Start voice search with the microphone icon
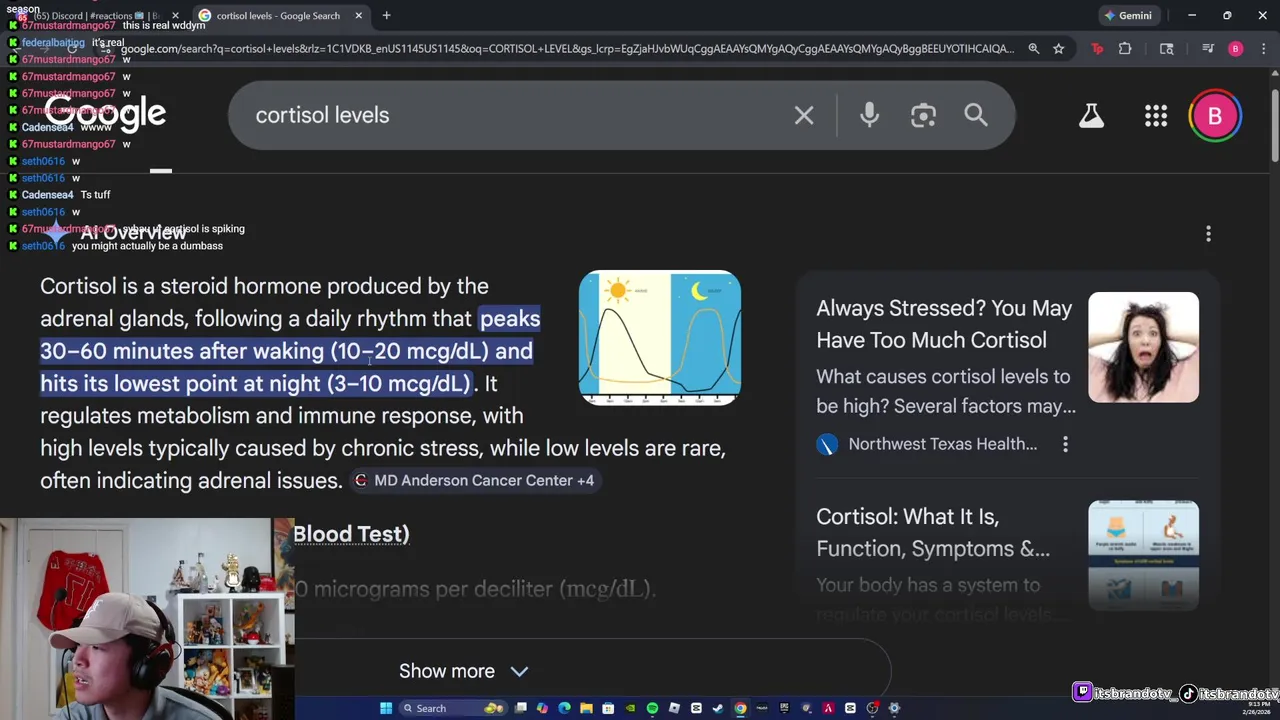This screenshot has height=720, width=1280. point(869,115)
